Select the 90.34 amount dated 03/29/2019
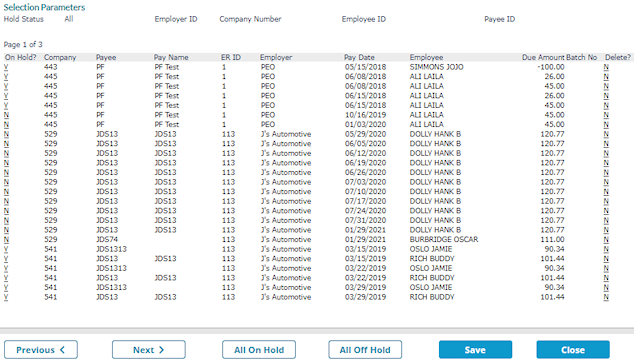This screenshot has height=362, width=634. (x=554, y=288)
